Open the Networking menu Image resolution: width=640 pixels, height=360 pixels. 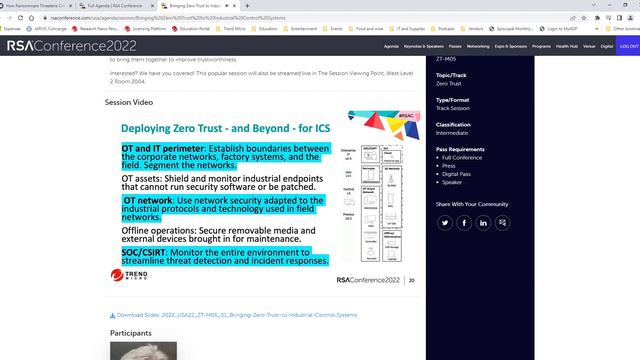[x=478, y=47]
